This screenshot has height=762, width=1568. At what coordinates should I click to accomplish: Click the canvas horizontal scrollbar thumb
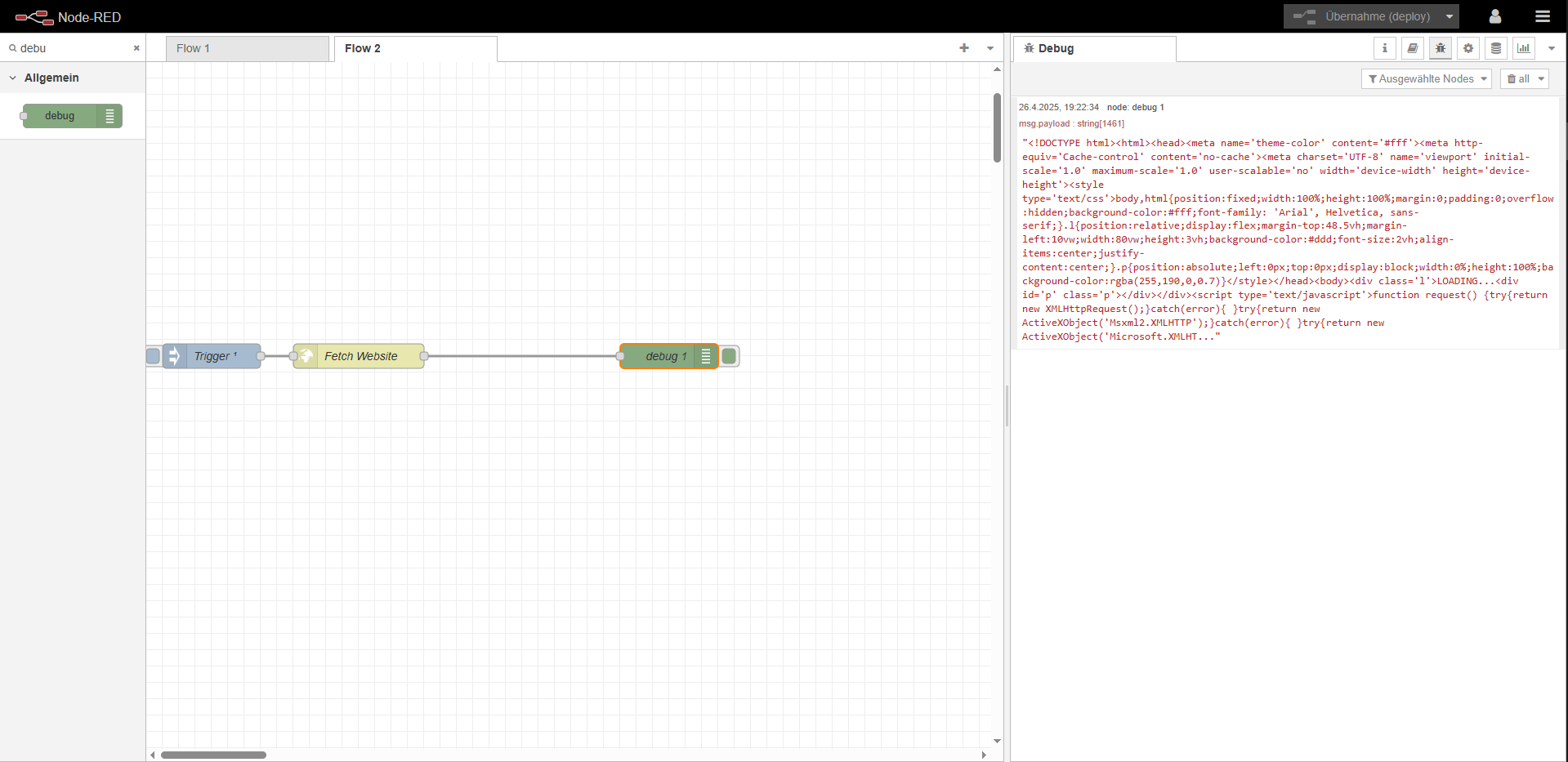213,755
